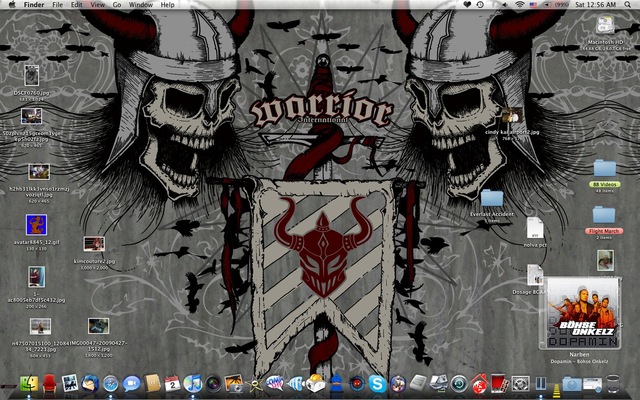Select the IMG00047-20090427-1512.jpg thumbnail
Screen dimensions: 640x400
[98, 326]
